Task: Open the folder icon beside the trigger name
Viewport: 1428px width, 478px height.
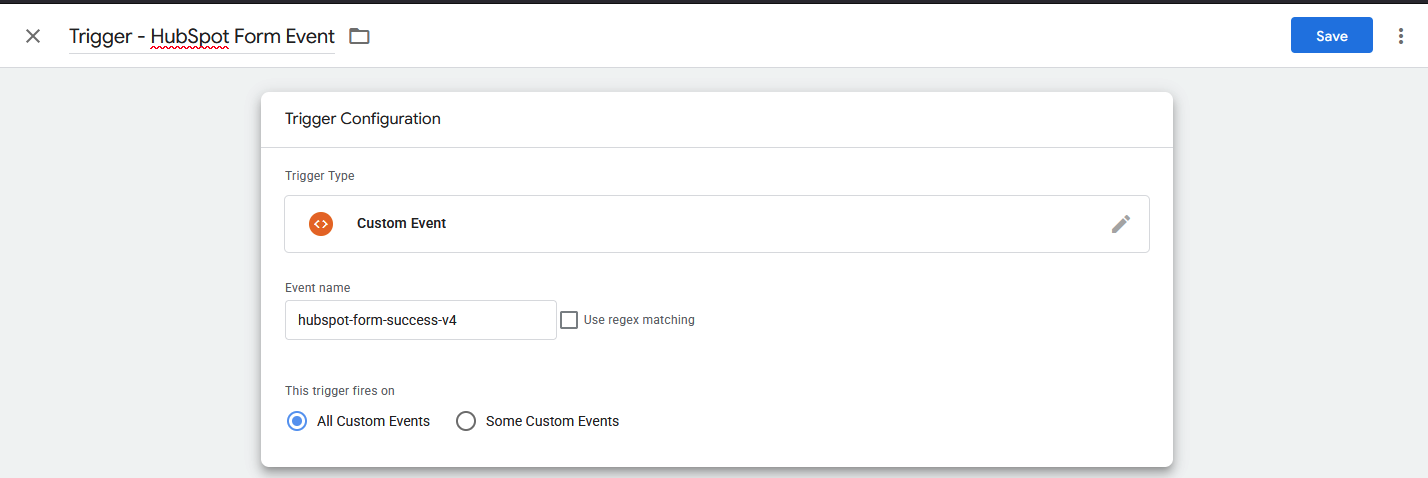Action: [359, 36]
